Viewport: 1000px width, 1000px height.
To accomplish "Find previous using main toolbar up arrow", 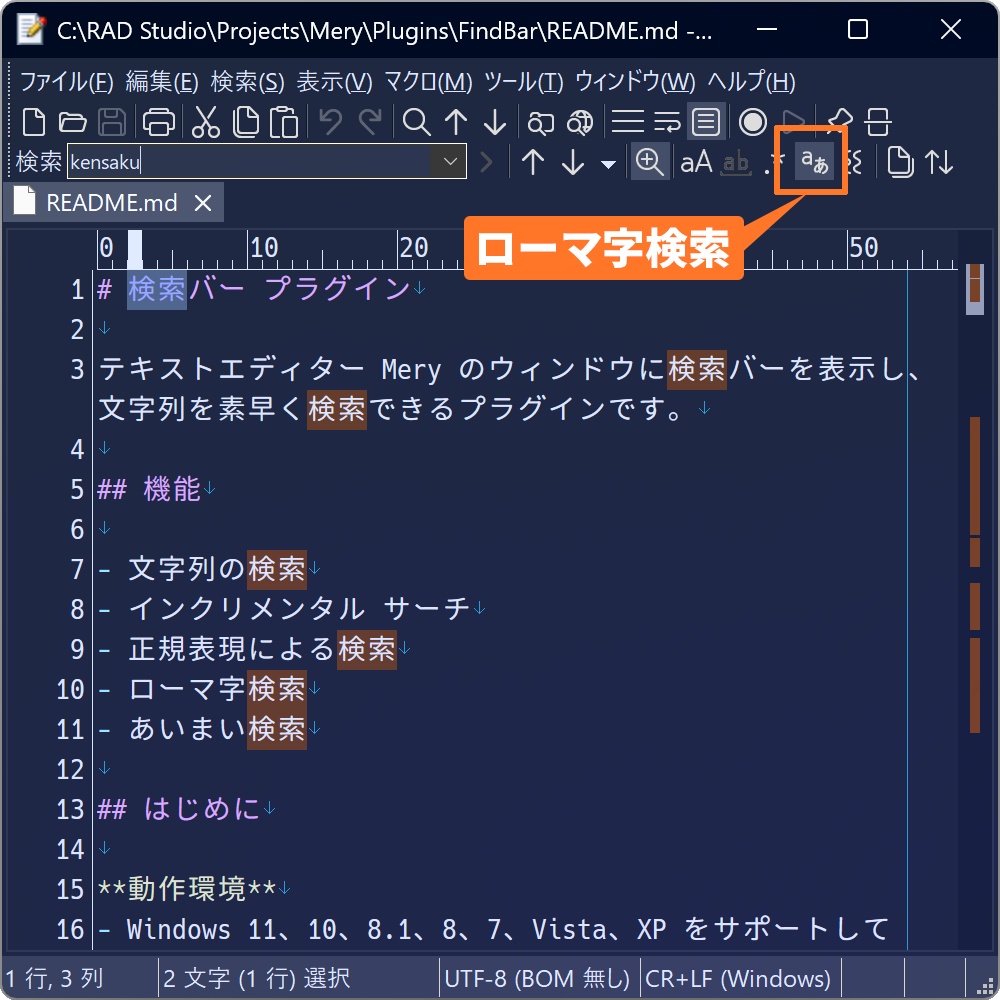I will click(455, 122).
